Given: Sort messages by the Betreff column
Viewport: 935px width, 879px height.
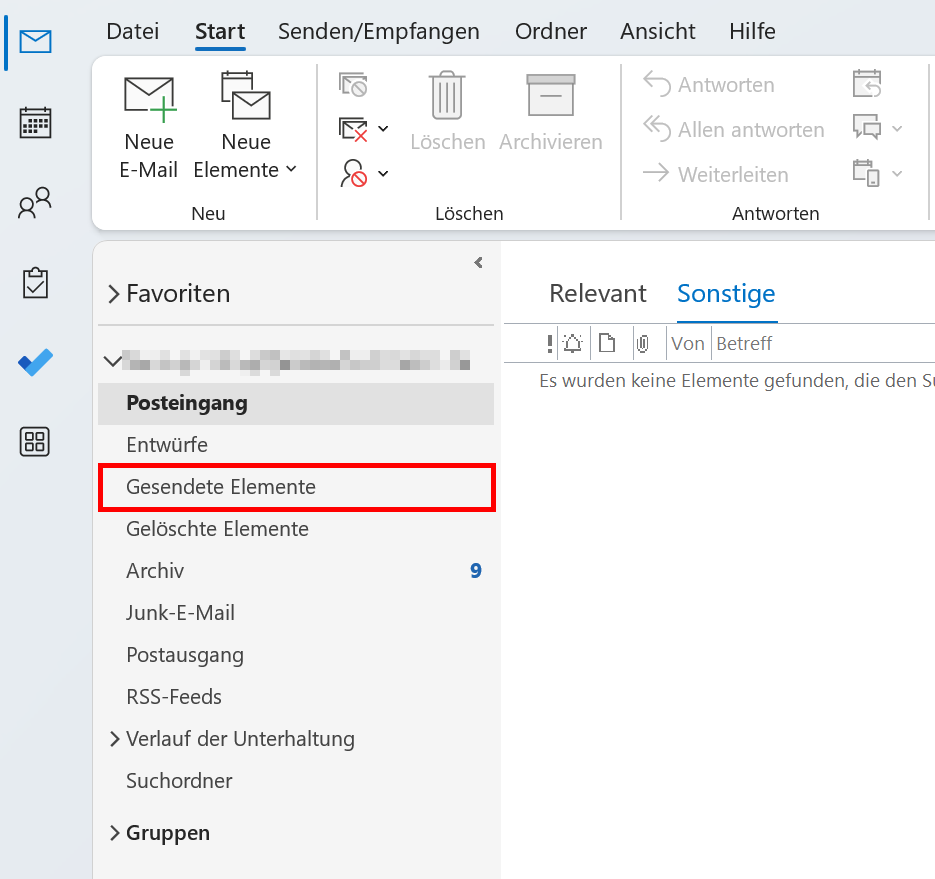Looking at the screenshot, I should pos(744,344).
